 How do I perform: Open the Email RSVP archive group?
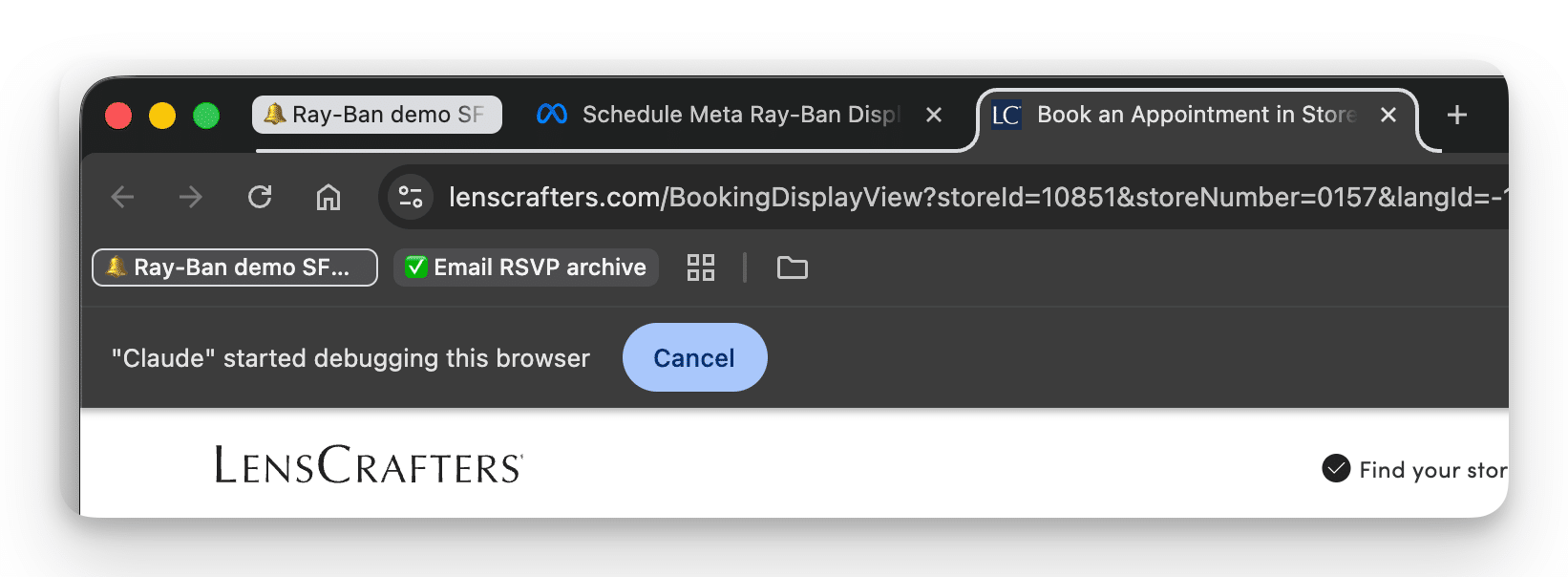coord(526,267)
